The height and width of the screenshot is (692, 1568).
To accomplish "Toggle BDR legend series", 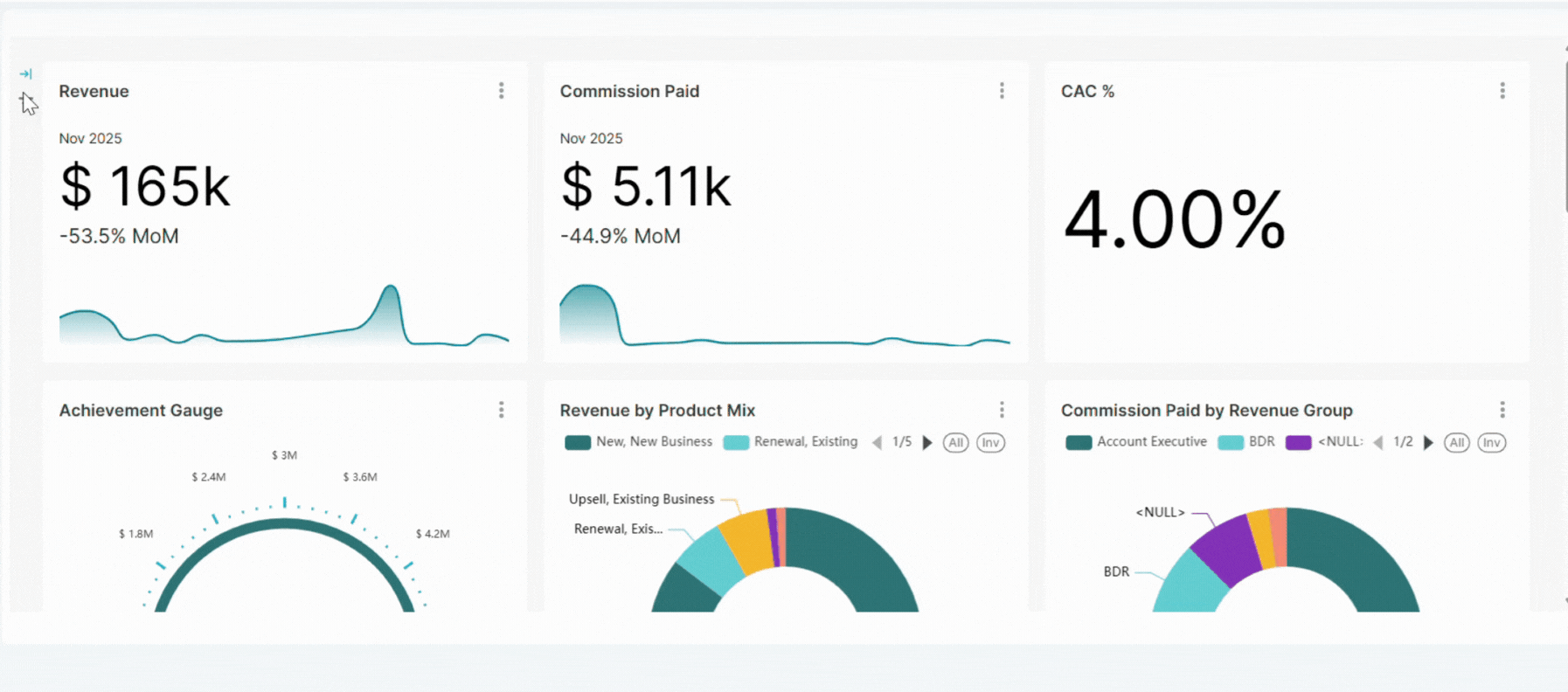I will tap(1247, 442).
